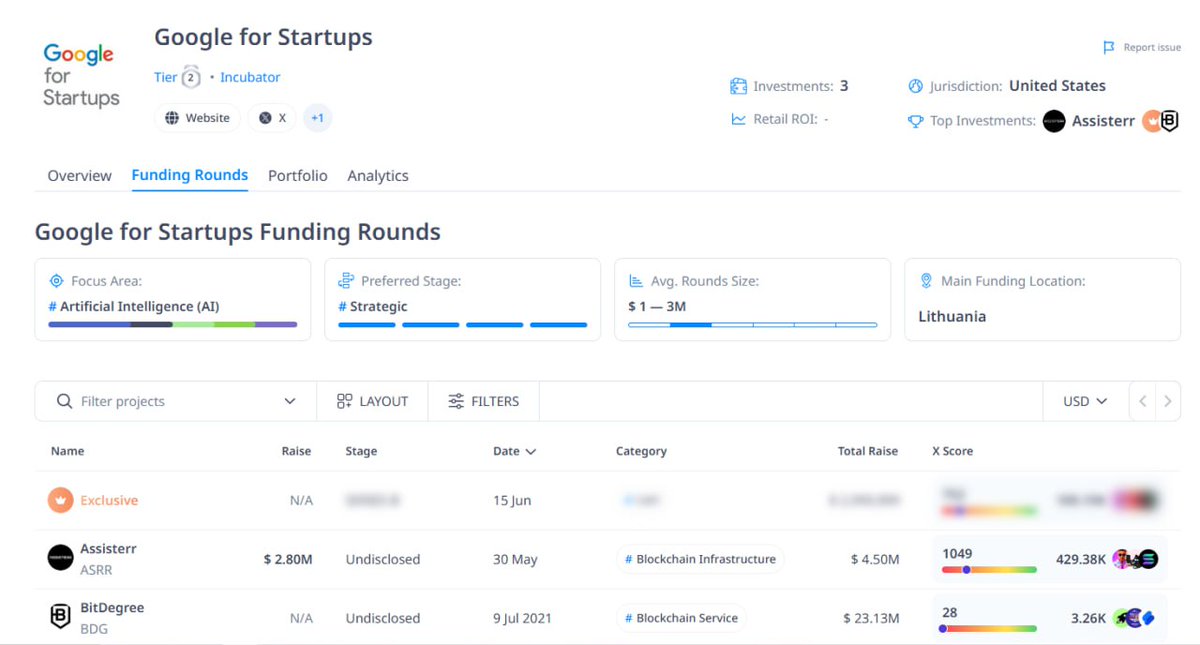
Task: Click the Blockchain Infrastructure category tag
Action: 700,559
